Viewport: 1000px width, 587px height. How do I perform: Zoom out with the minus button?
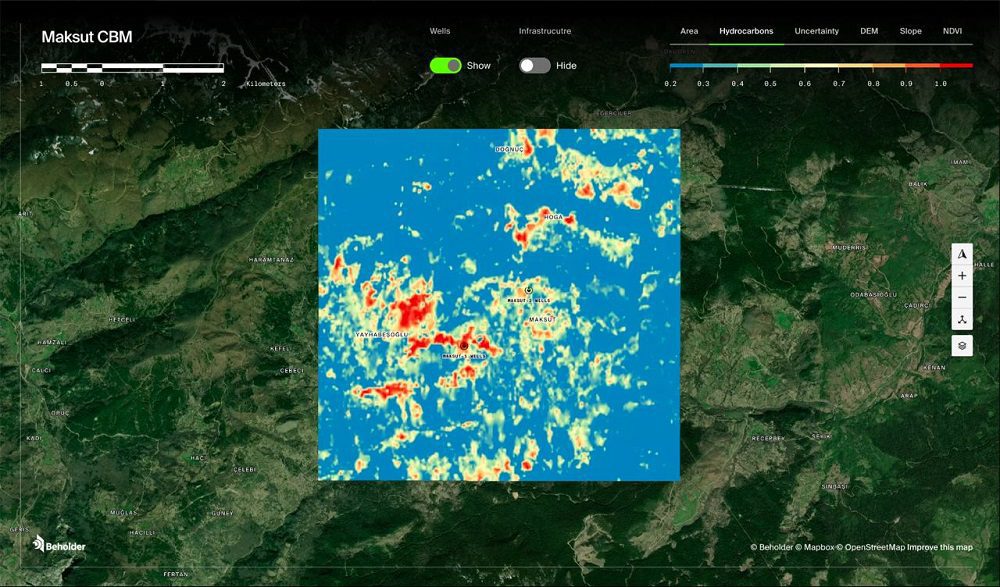[962, 297]
